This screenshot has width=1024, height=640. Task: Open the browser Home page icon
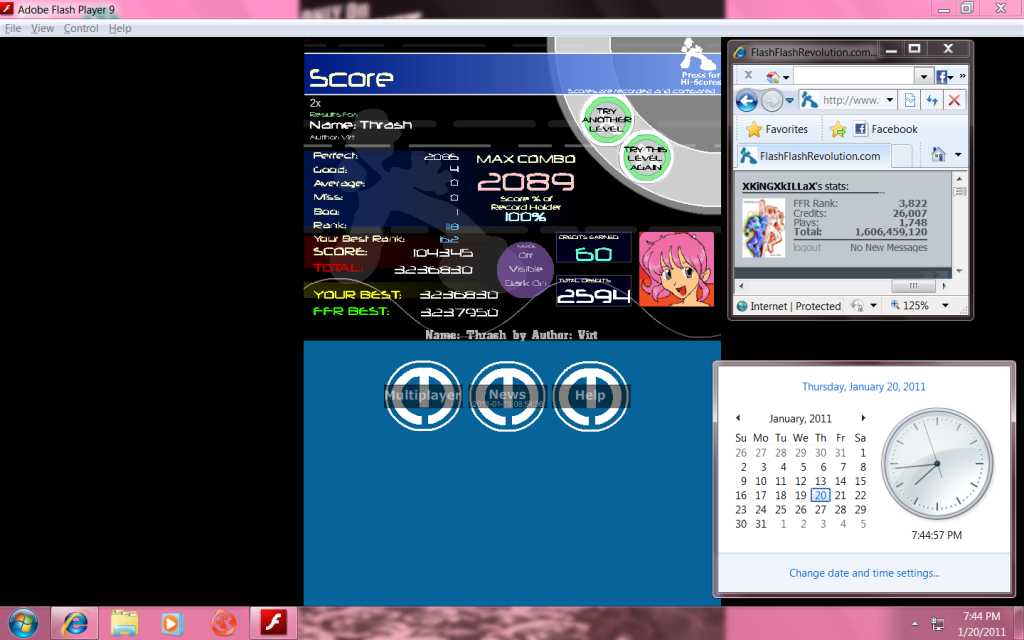(938, 155)
